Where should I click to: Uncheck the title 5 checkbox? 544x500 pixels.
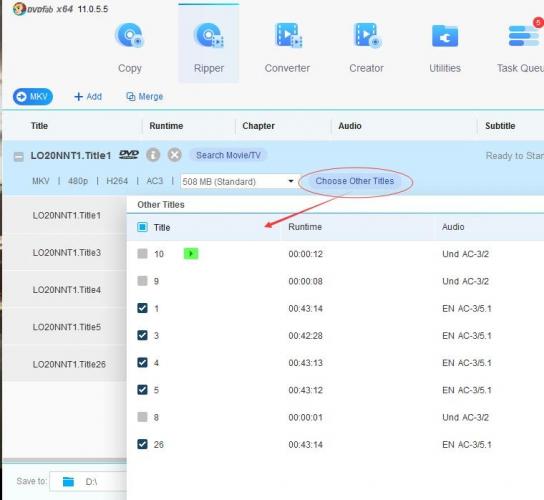142,390
